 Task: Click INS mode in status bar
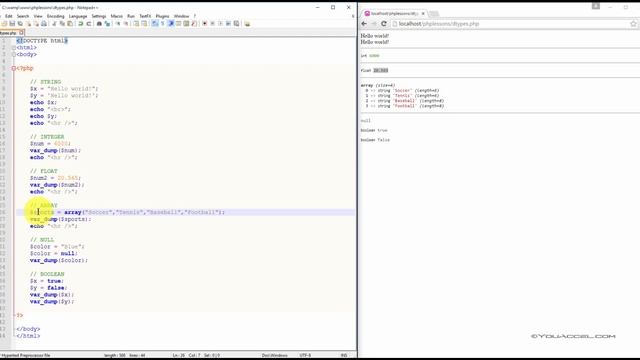344,355
